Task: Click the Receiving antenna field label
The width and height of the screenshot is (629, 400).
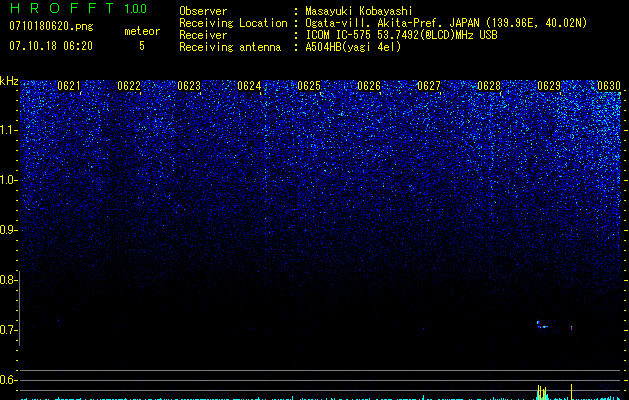Action: coord(230,47)
